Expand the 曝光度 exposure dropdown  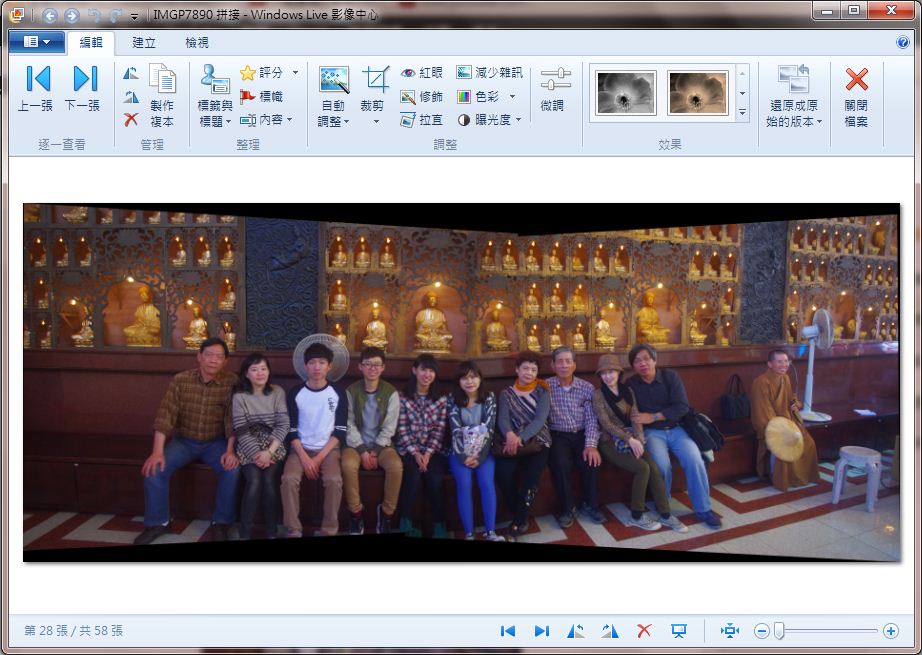pyautogui.click(x=518, y=120)
